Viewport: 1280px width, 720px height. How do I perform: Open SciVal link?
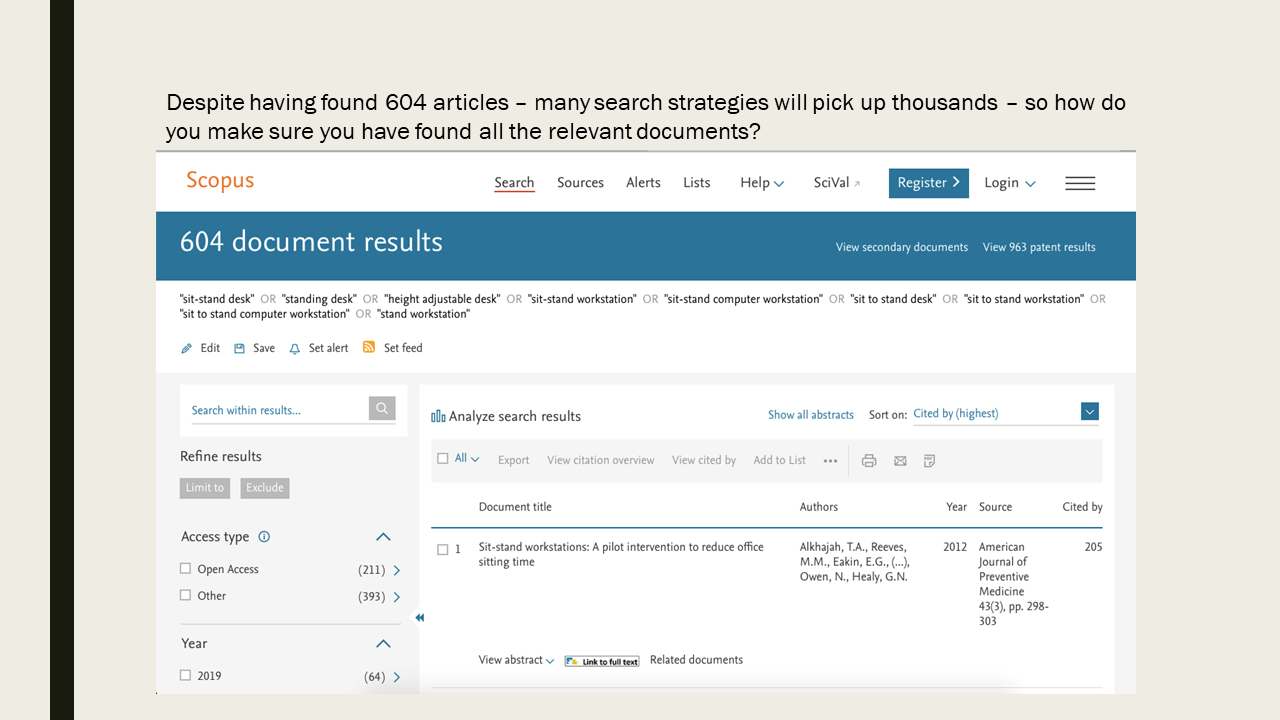pos(837,183)
